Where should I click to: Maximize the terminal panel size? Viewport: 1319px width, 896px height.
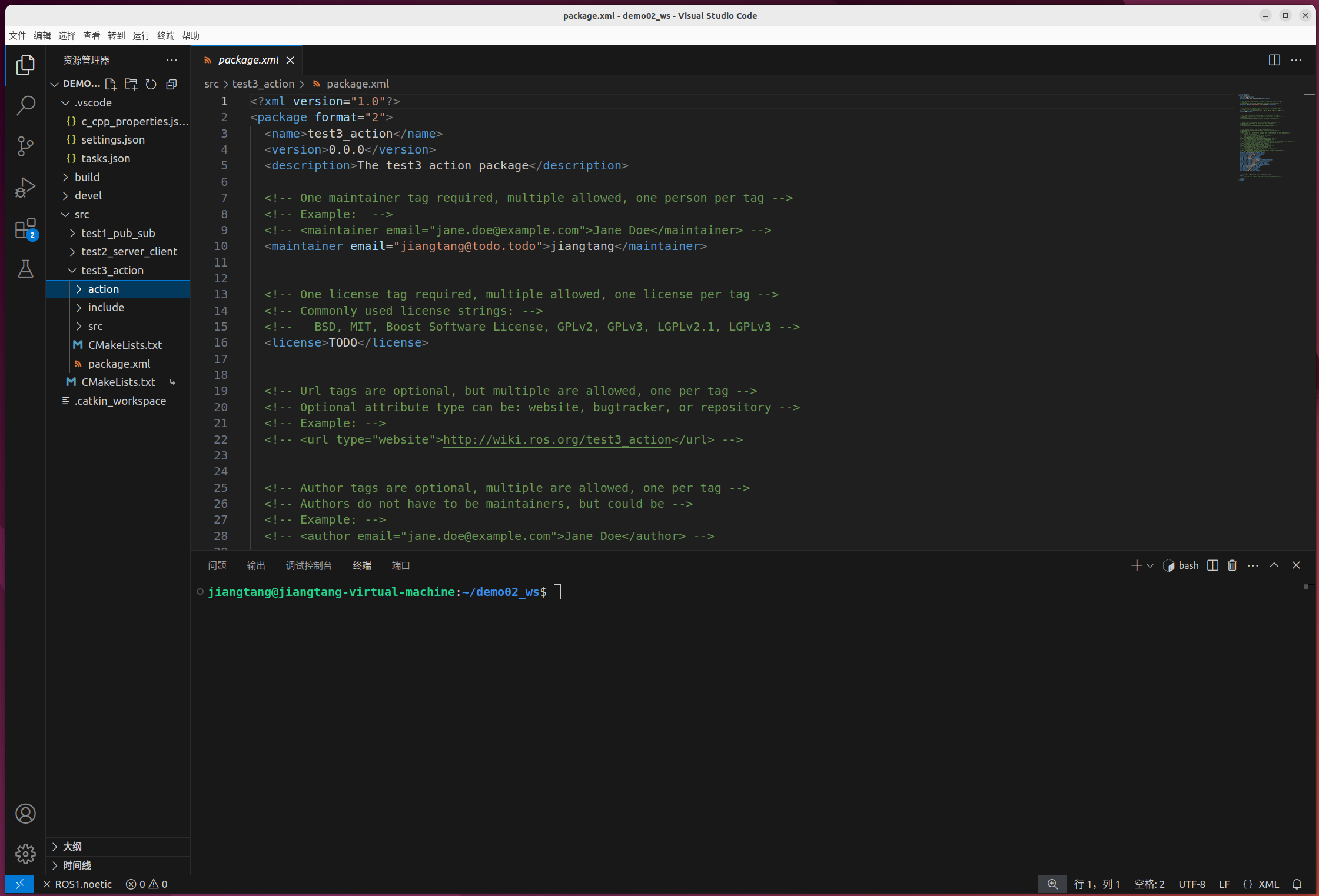pyautogui.click(x=1274, y=565)
